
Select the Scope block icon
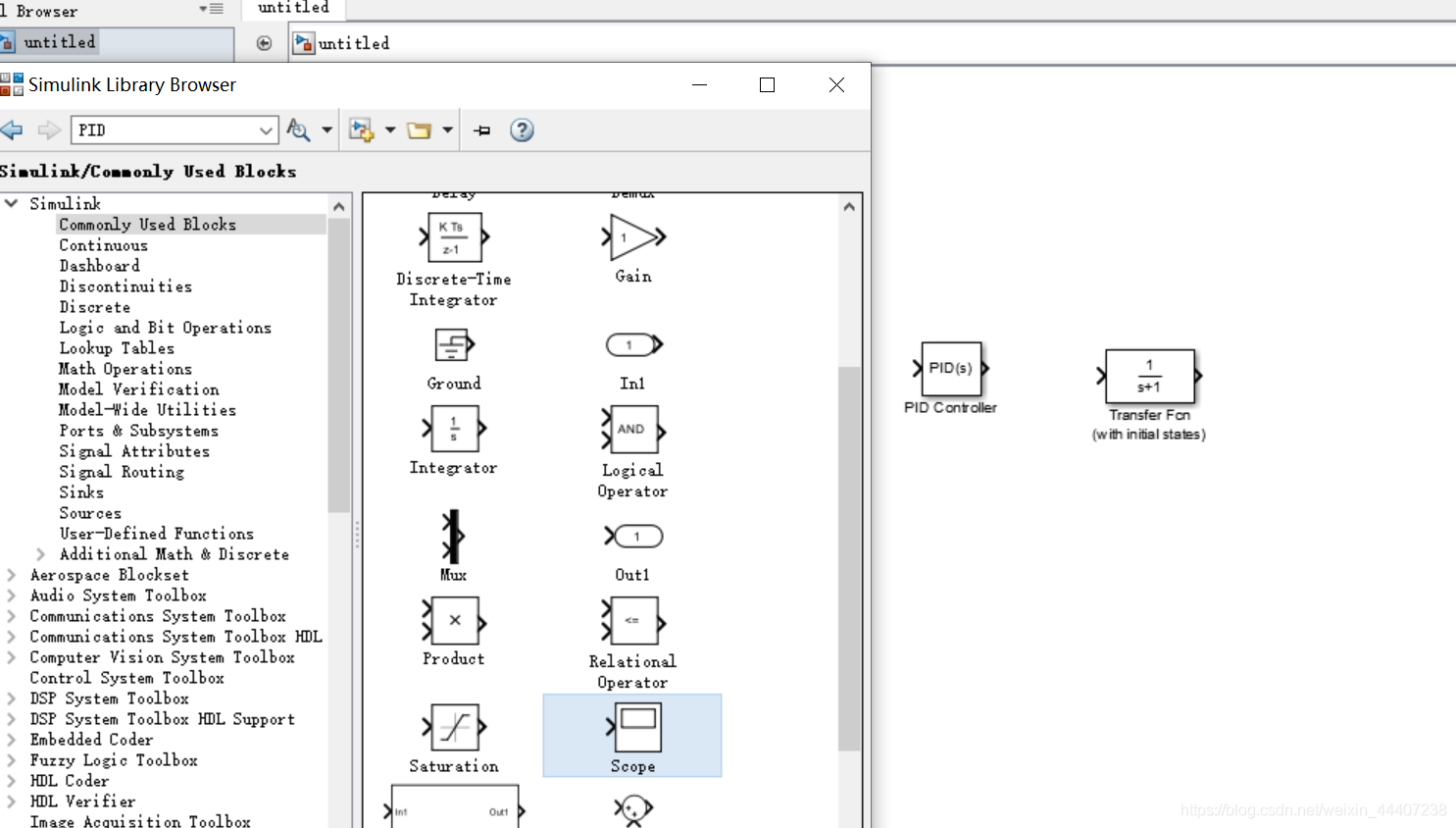coord(633,727)
